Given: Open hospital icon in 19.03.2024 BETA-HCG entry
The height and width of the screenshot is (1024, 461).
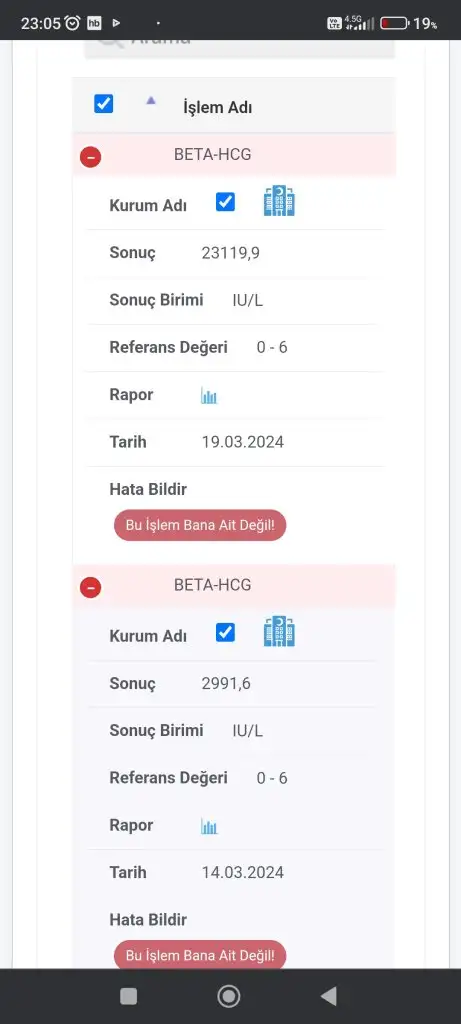Looking at the screenshot, I should coord(279,200).
